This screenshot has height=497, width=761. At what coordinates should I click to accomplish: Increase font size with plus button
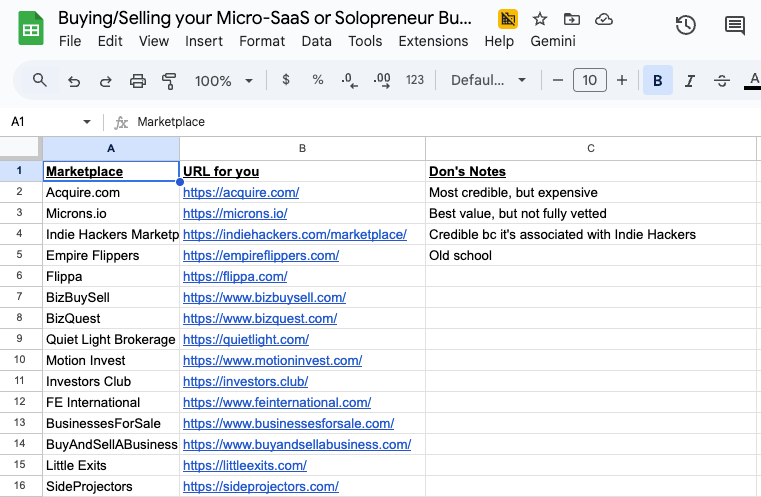click(x=622, y=80)
